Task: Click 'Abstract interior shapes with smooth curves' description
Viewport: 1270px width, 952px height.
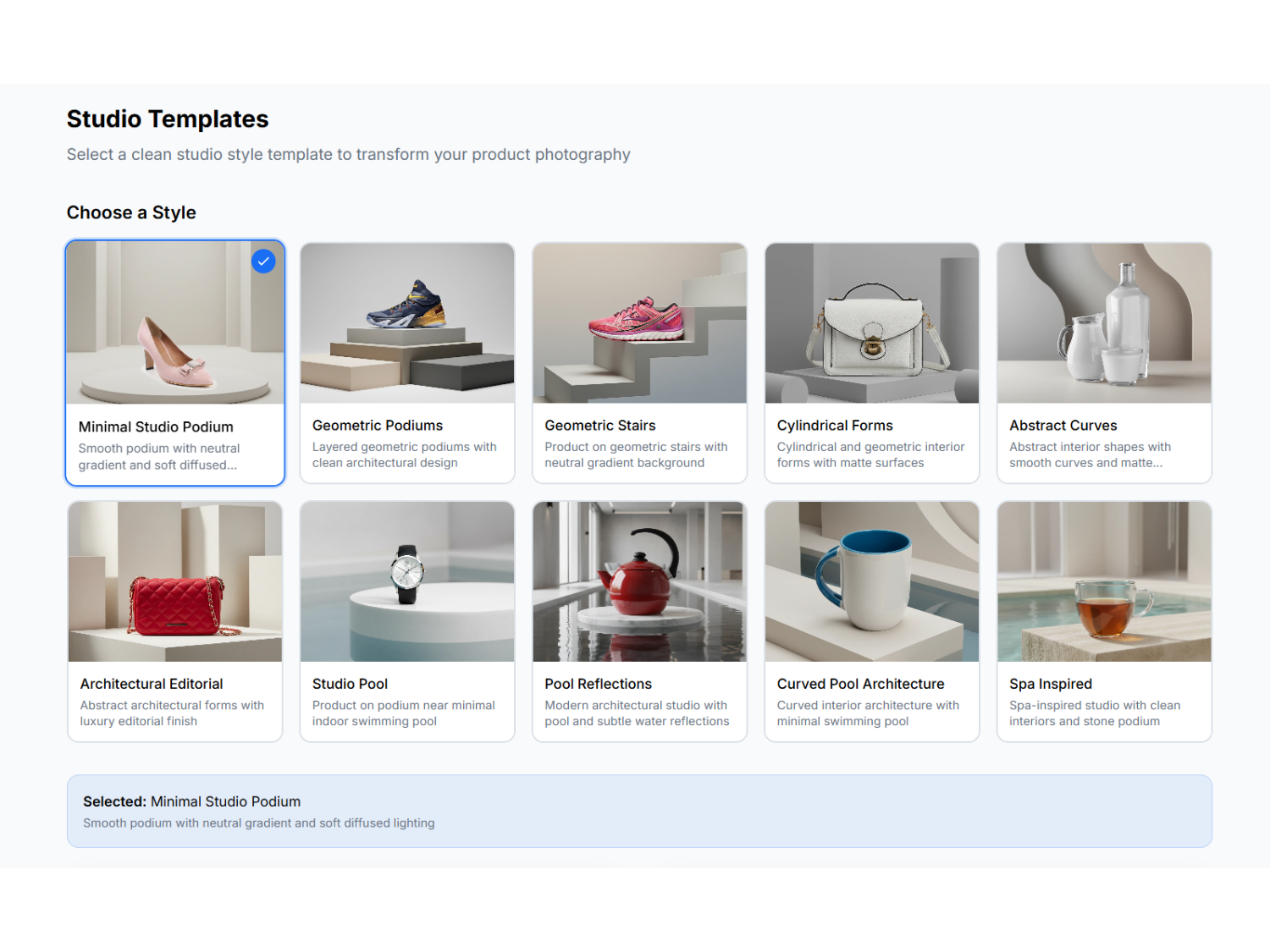Action: click(1090, 454)
